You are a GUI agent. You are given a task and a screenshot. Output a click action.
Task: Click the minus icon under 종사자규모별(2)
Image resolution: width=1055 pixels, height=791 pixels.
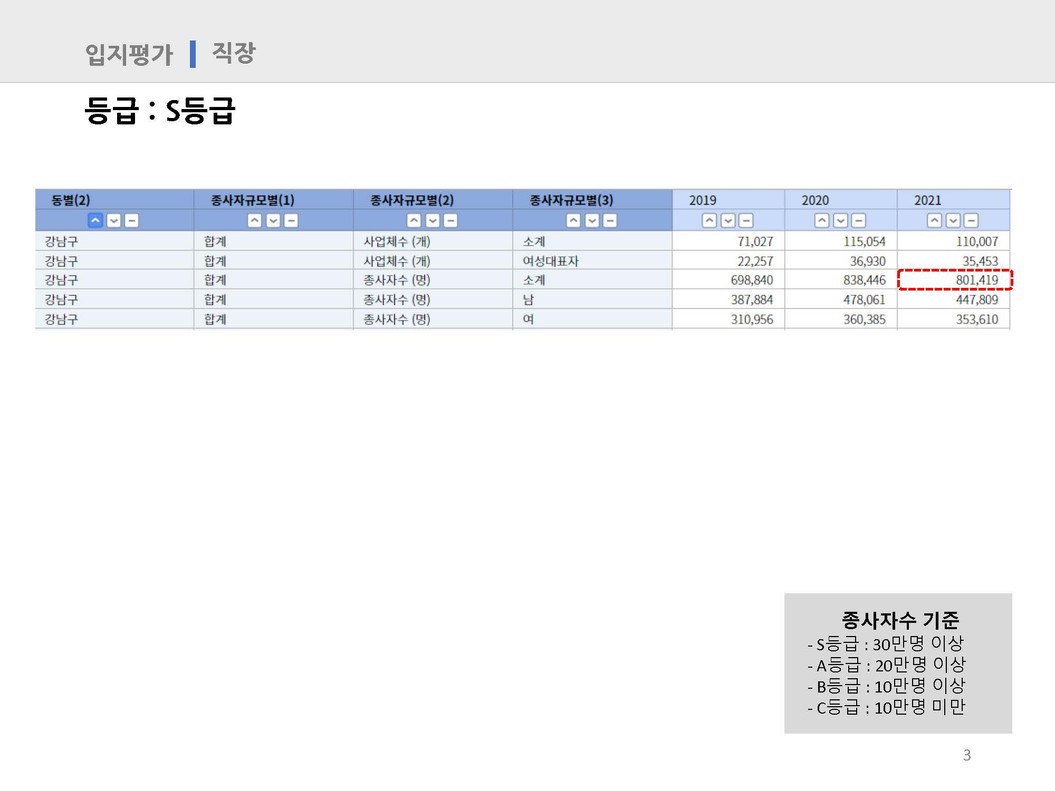(450, 221)
